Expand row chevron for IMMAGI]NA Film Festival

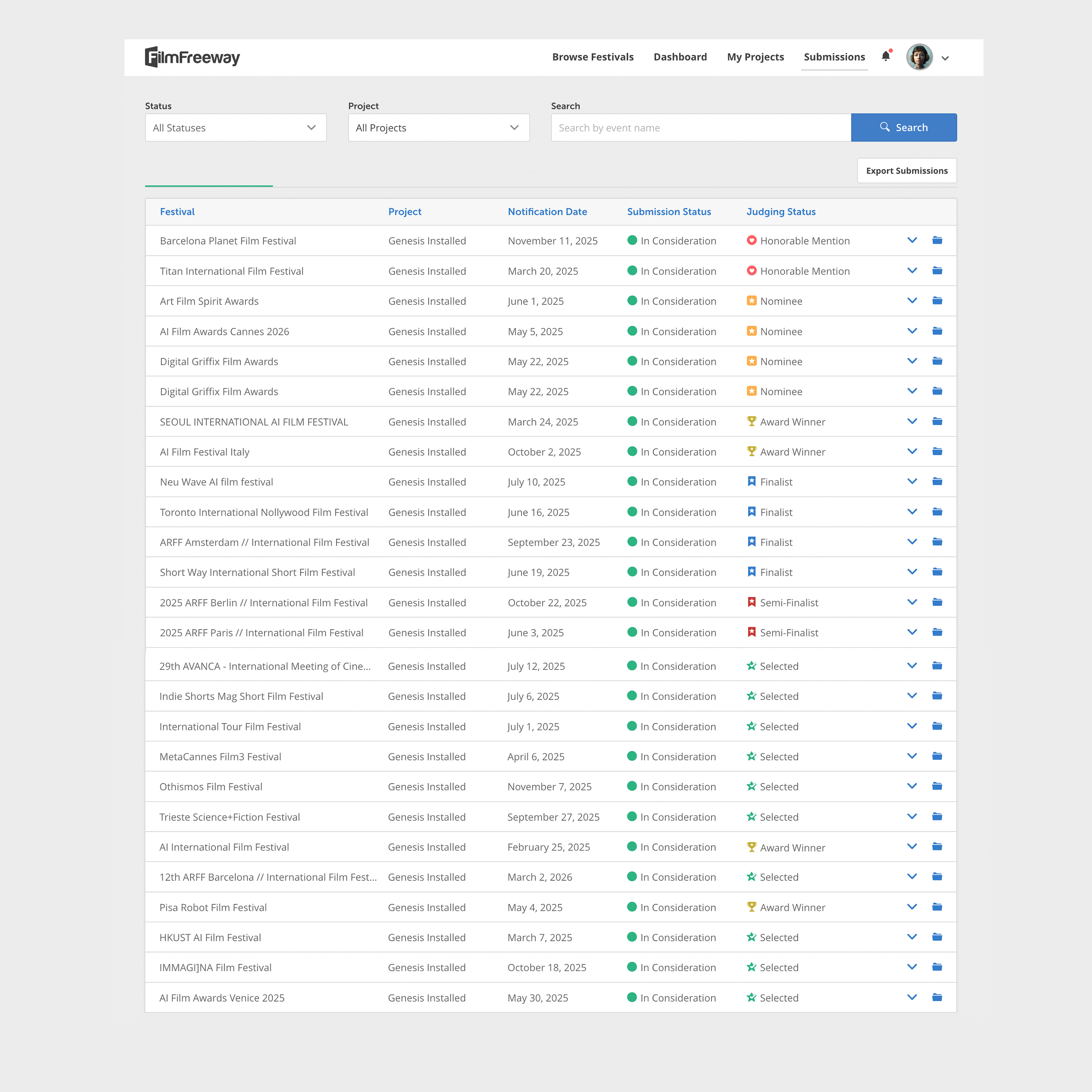pos(912,967)
